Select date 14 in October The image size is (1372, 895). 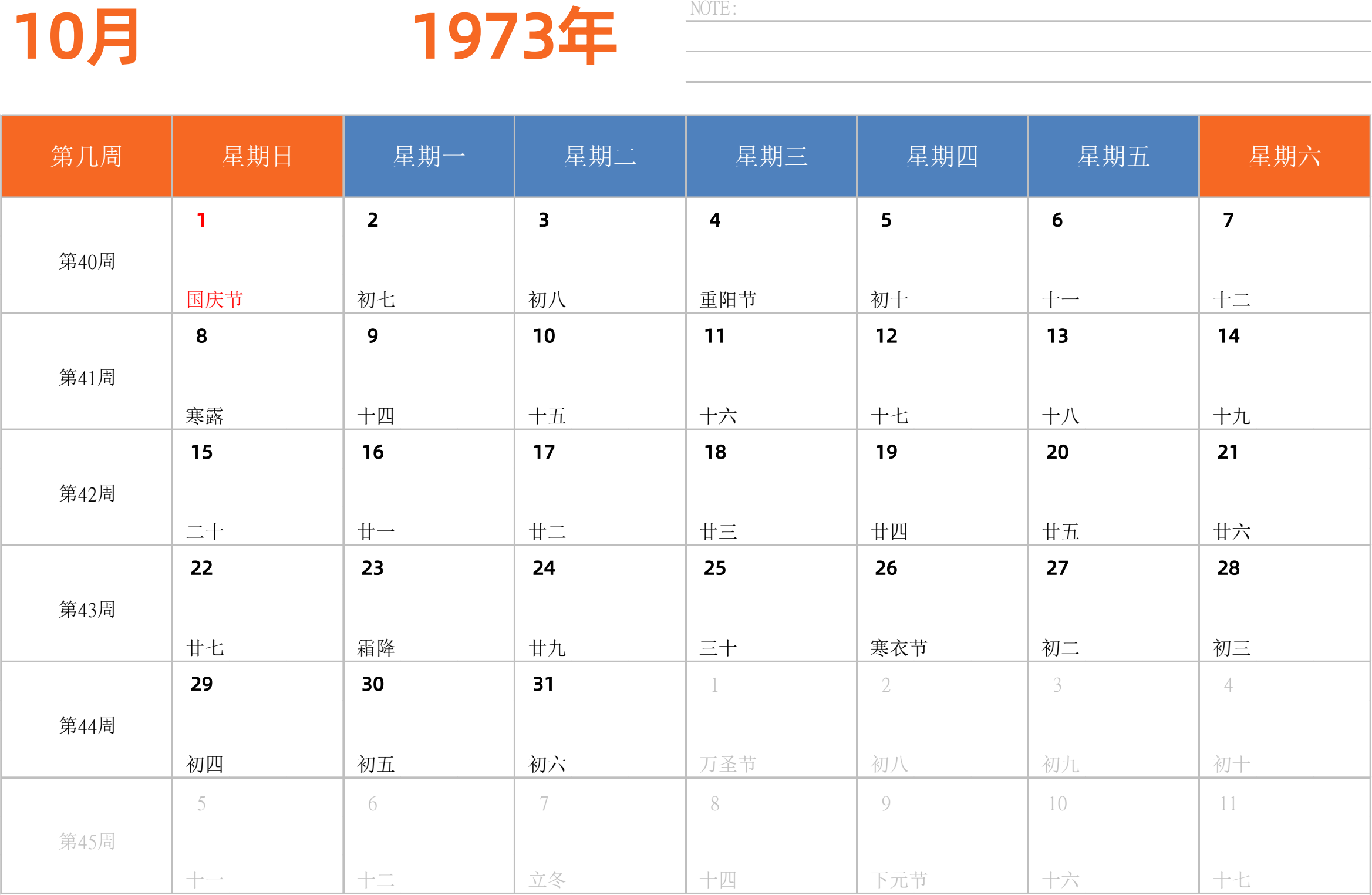click(1228, 336)
